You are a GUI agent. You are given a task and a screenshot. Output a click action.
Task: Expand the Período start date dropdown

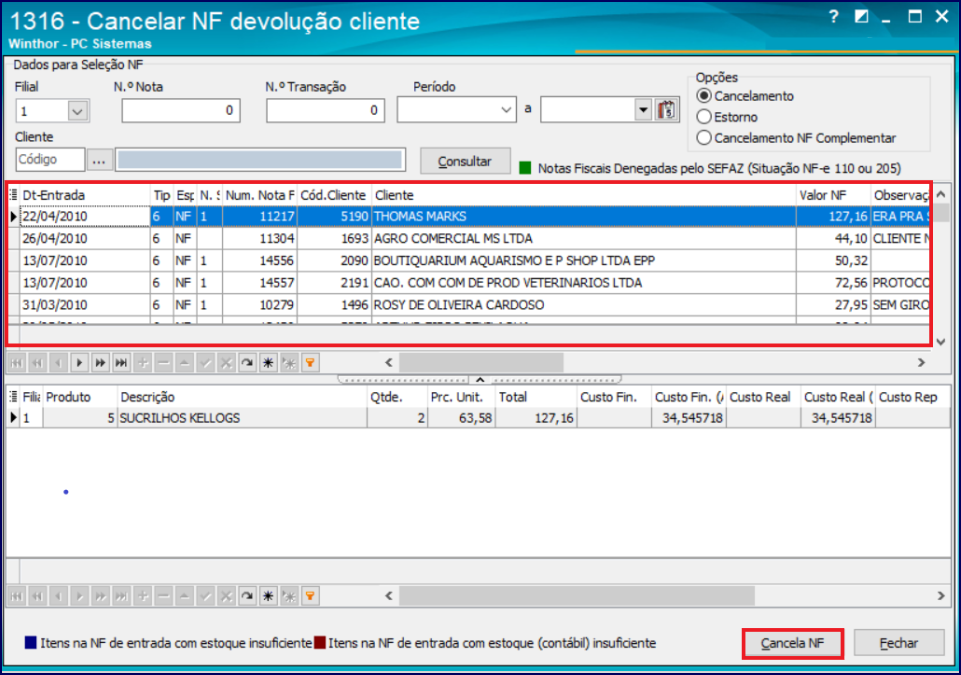(506, 110)
